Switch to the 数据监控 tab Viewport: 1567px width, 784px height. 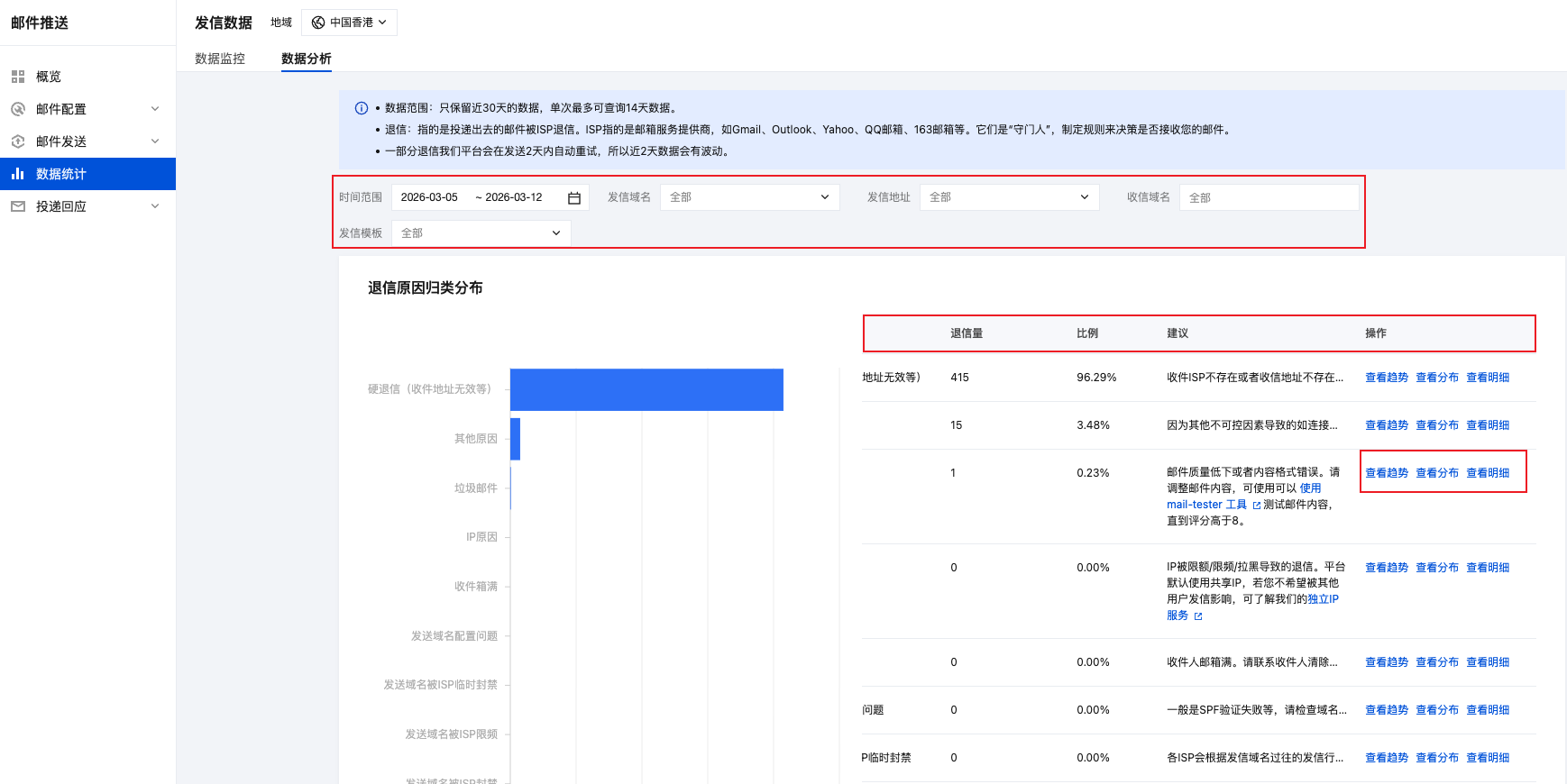pyautogui.click(x=220, y=59)
